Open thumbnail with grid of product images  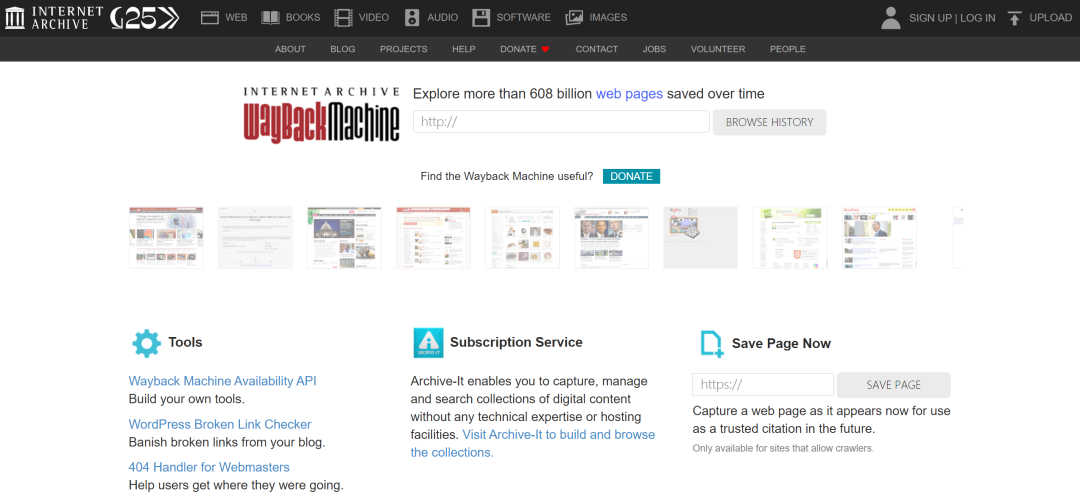coord(522,238)
